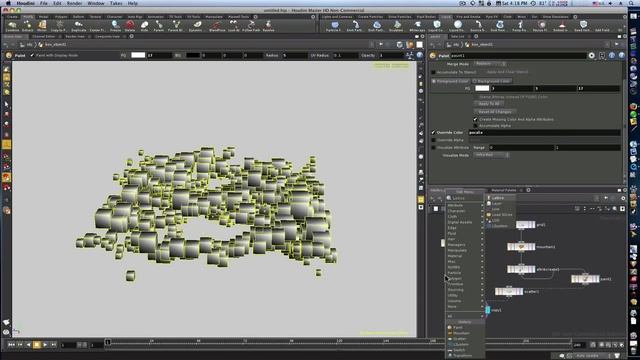Open the Merge Mode dropdown
Viewport: 640px width, 360px height.
(489, 64)
